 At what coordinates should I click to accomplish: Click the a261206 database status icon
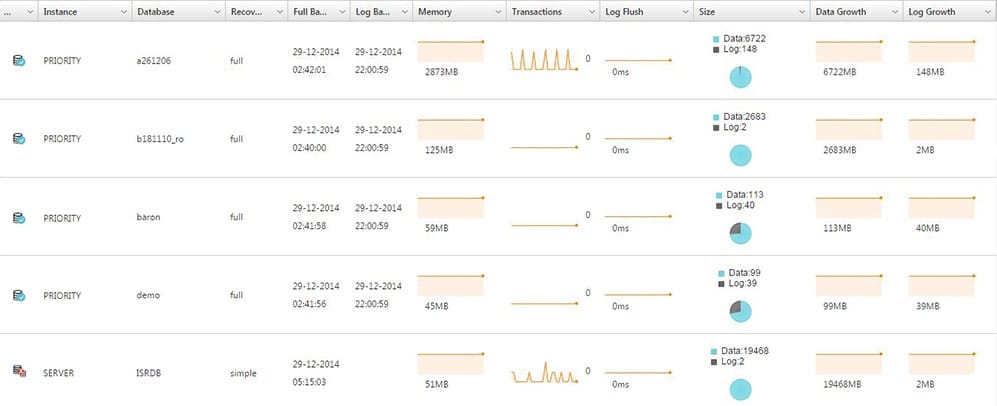pyautogui.click(x=19, y=61)
